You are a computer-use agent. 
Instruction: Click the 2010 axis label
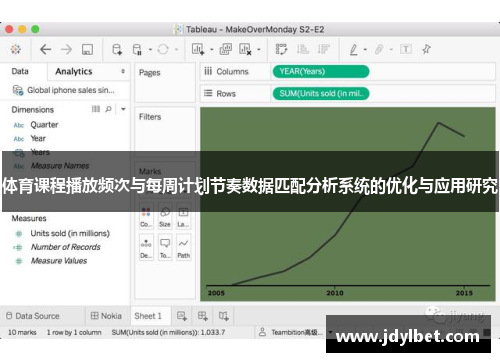[x=335, y=293]
